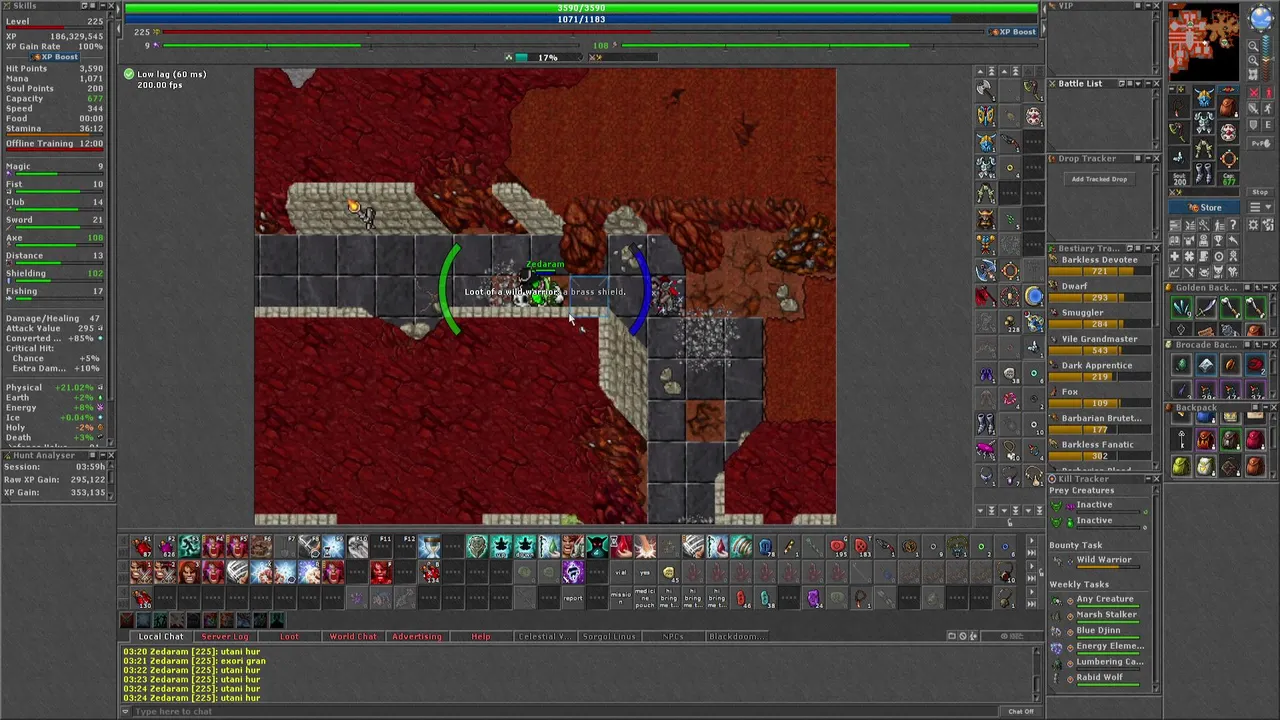Viewport: 1280px width, 720px height.
Task: Click the shield equipment slot
Action: (x=1229, y=132)
